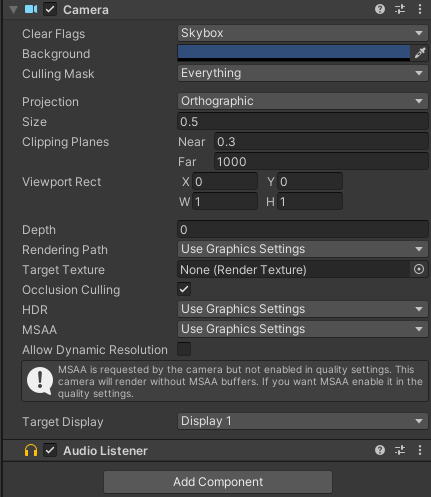Pick background color with eyedropper icon
This screenshot has width=431, height=497.
420,53
